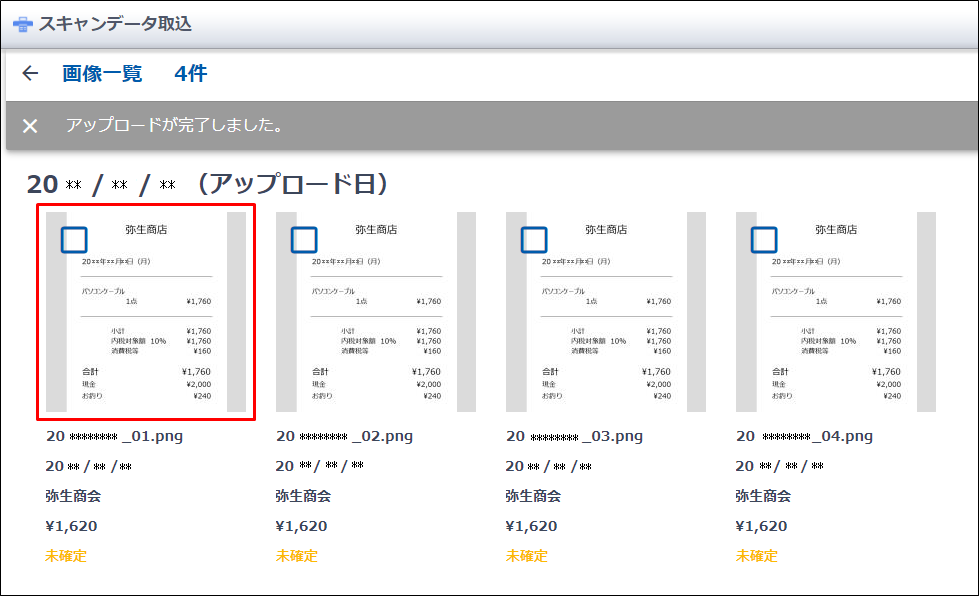This screenshot has width=979, height=596.
Task: Tick the checkbox on the _03.png receipt
Action: pos(534,239)
